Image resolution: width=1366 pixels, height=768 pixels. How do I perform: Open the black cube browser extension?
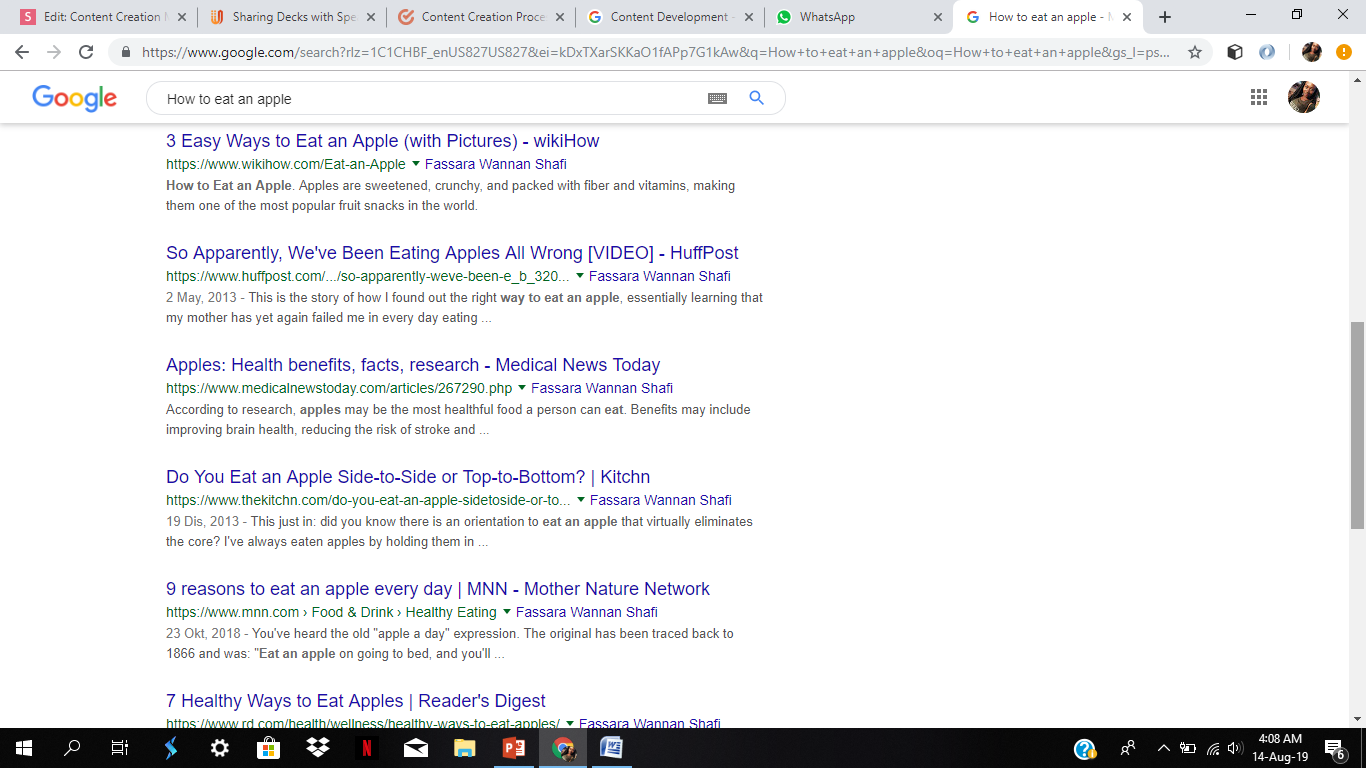(1235, 53)
